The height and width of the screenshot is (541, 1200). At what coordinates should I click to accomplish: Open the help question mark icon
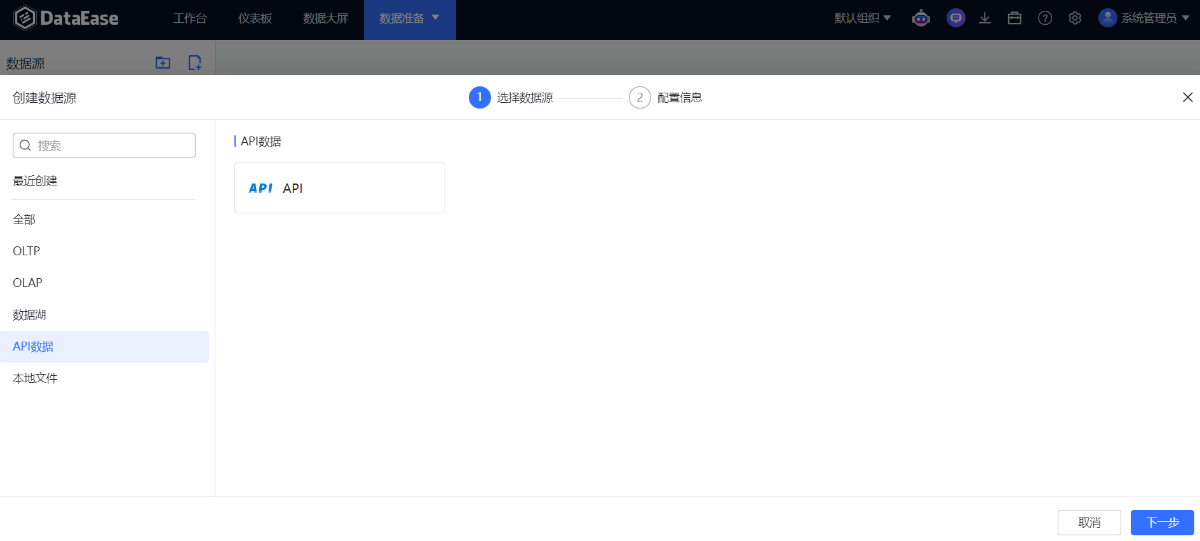coord(1045,18)
